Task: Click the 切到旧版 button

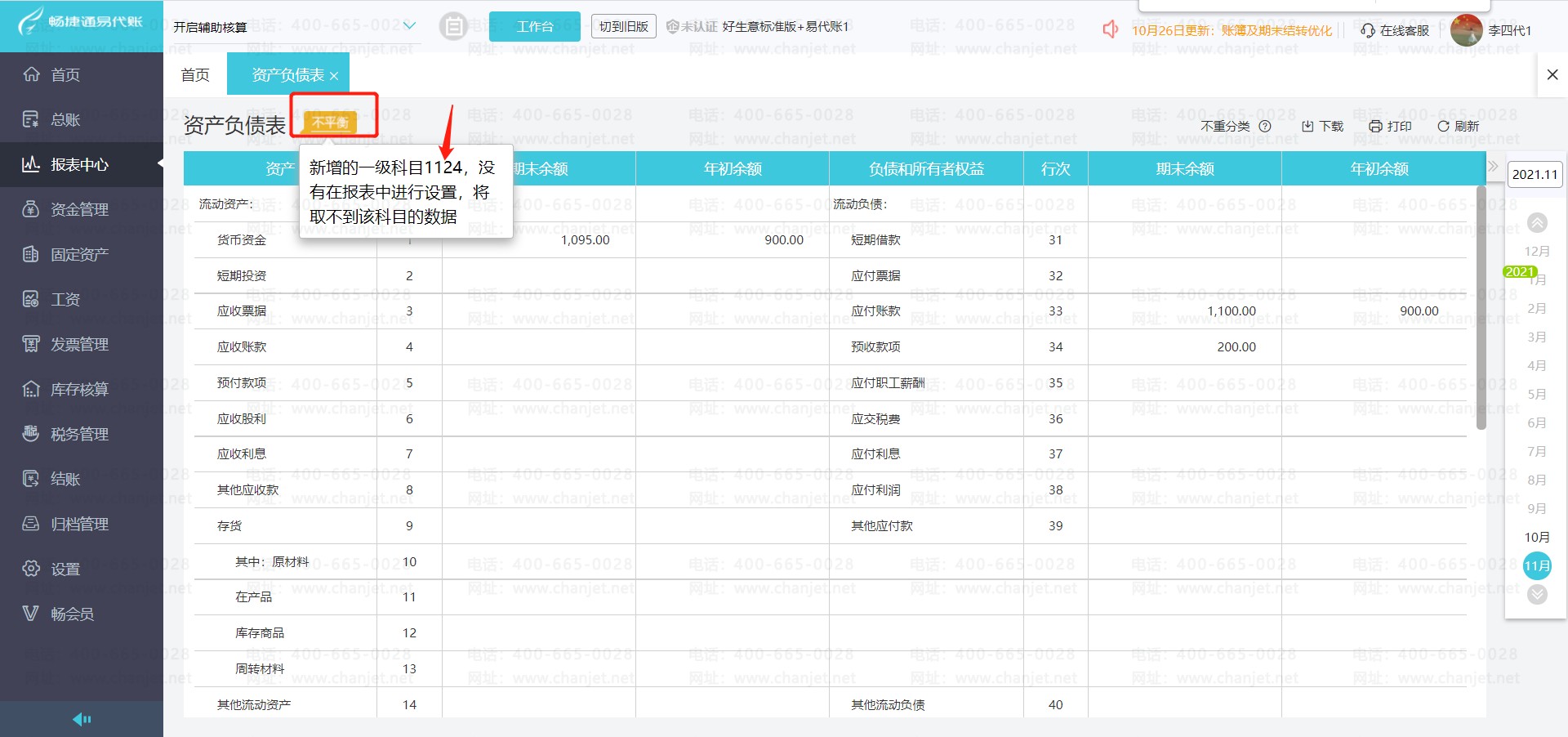Action: (x=624, y=27)
